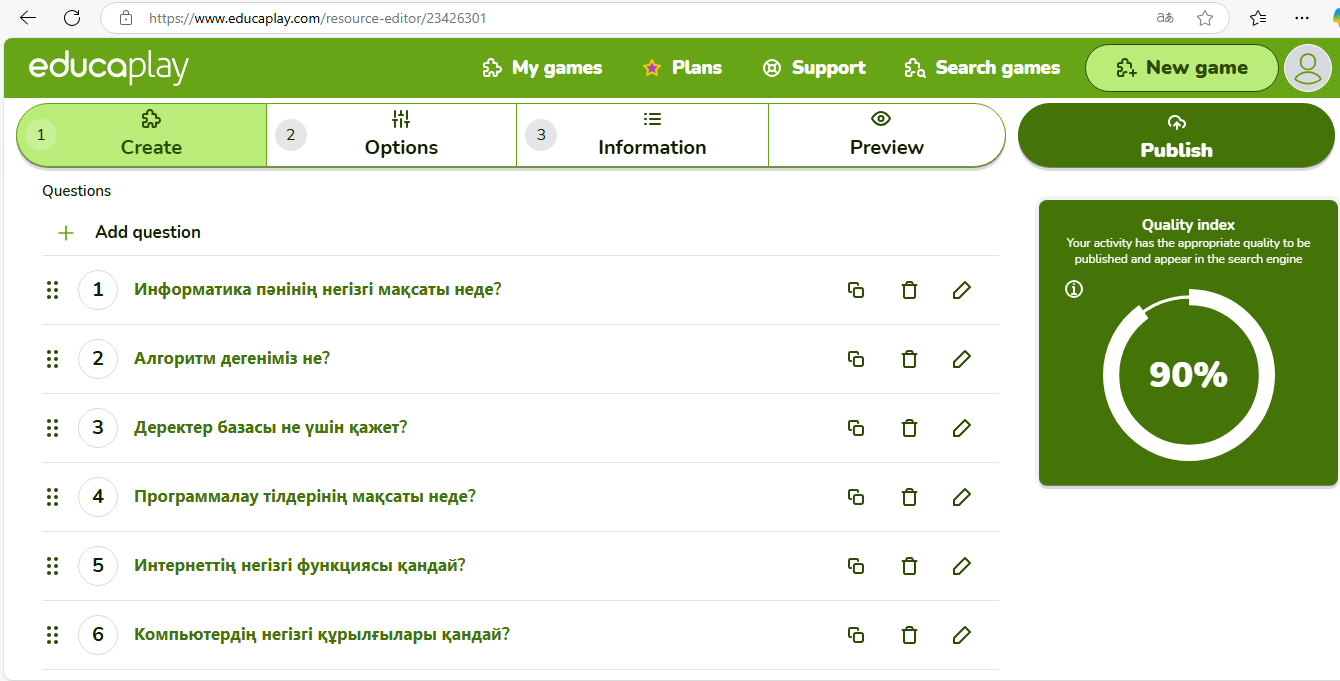1340x681 pixels.
Task: Open My games in the header
Action: (x=542, y=68)
